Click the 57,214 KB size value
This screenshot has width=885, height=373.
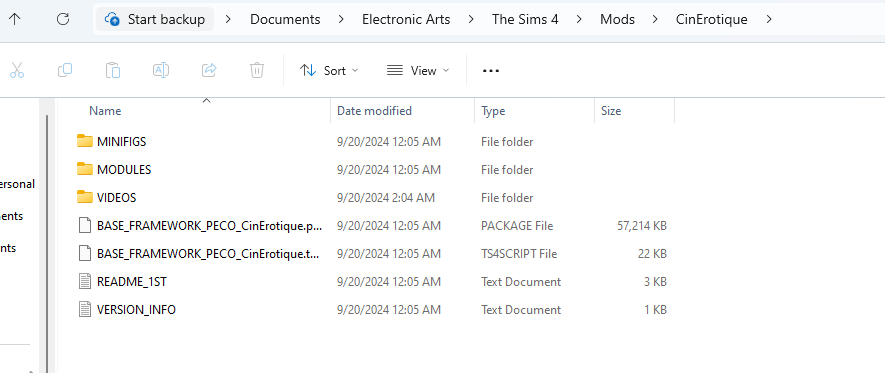point(642,226)
